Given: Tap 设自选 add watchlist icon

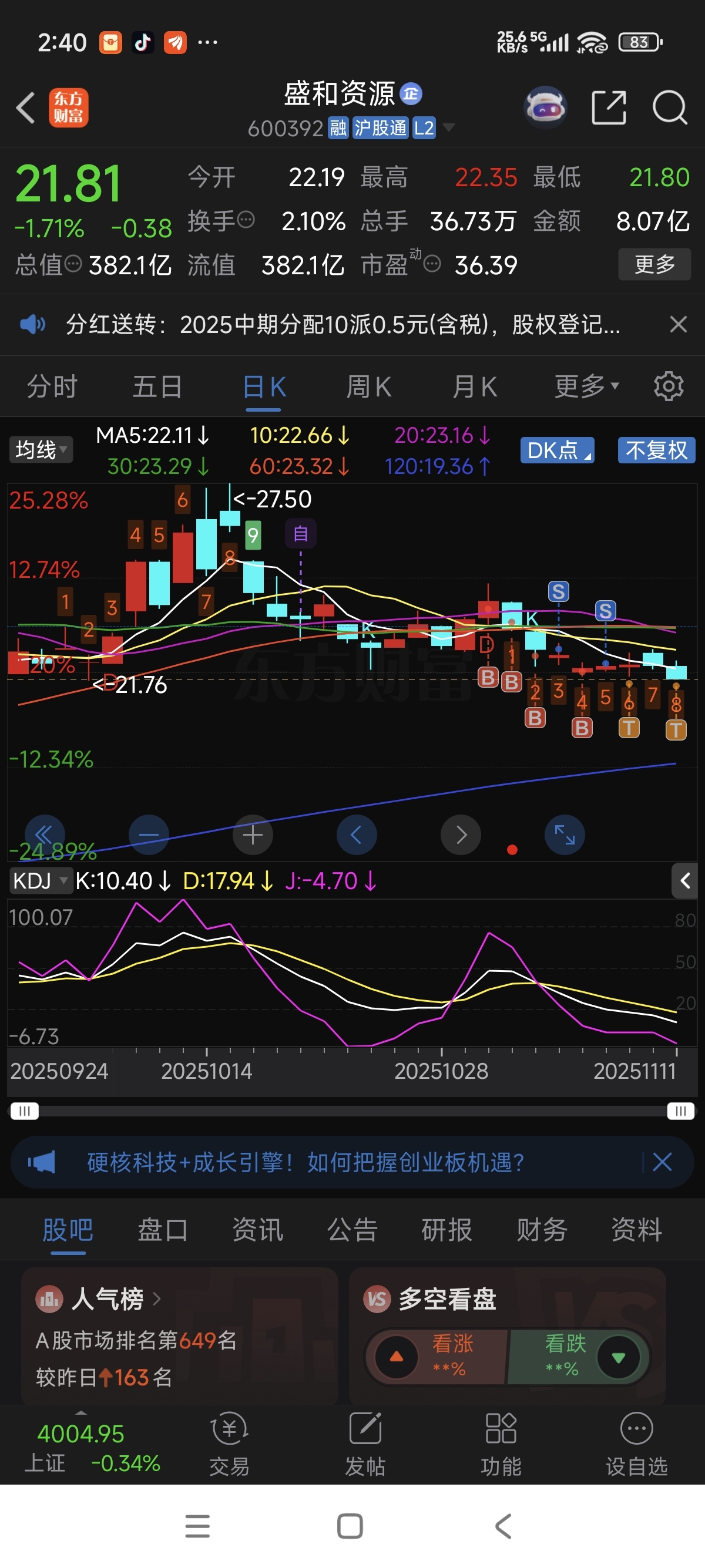Looking at the screenshot, I should (x=637, y=1445).
